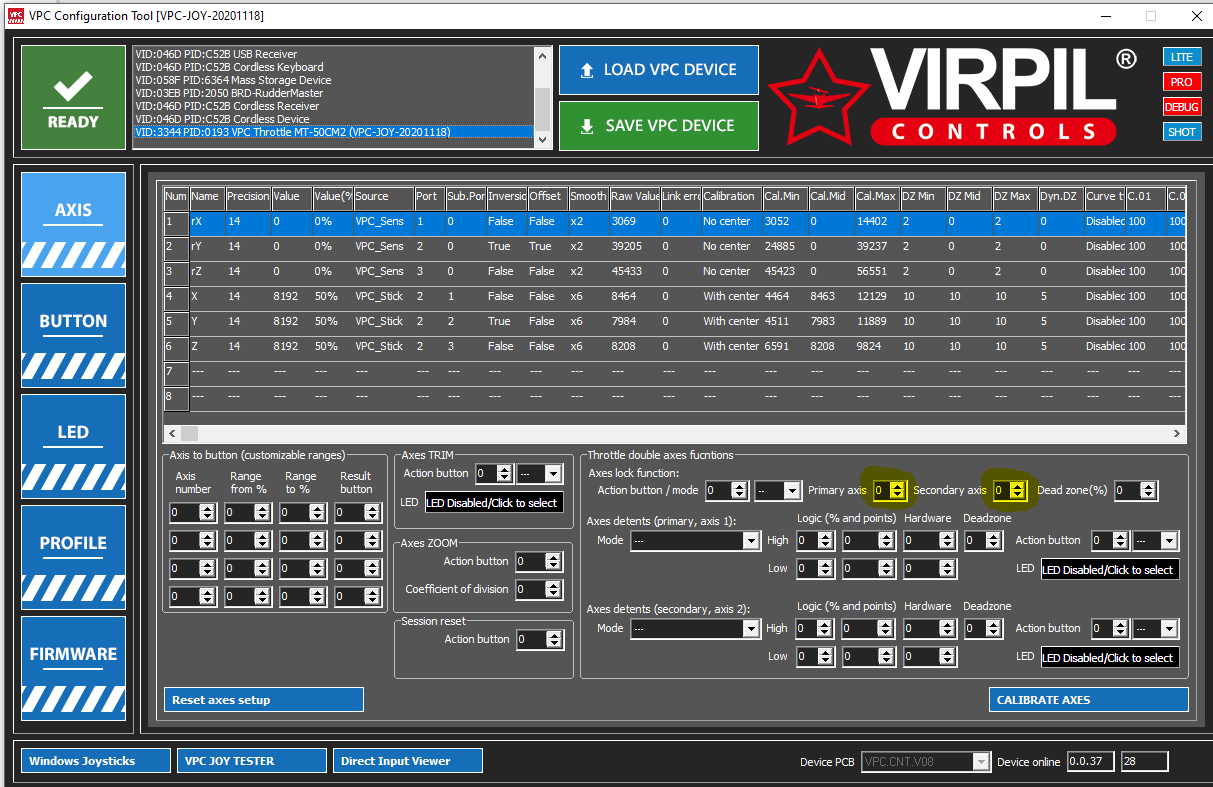Viewport: 1213px width, 787px height.
Task: Click the green READY checkmark button
Action: point(73,97)
